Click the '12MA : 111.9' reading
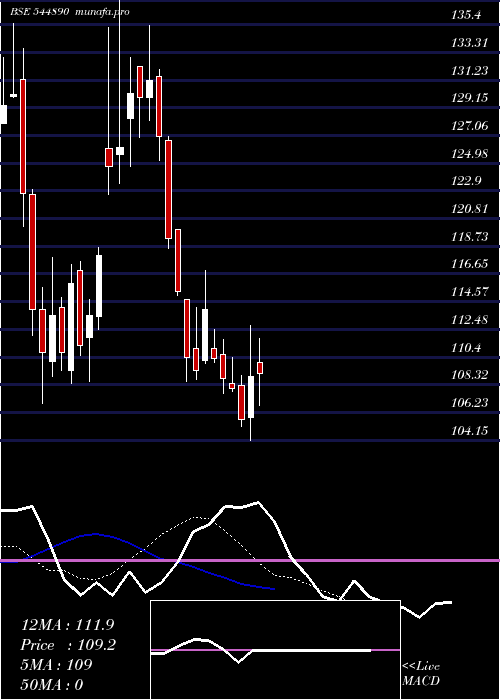The width and height of the screenshot is (500, 700). [67, 625]
